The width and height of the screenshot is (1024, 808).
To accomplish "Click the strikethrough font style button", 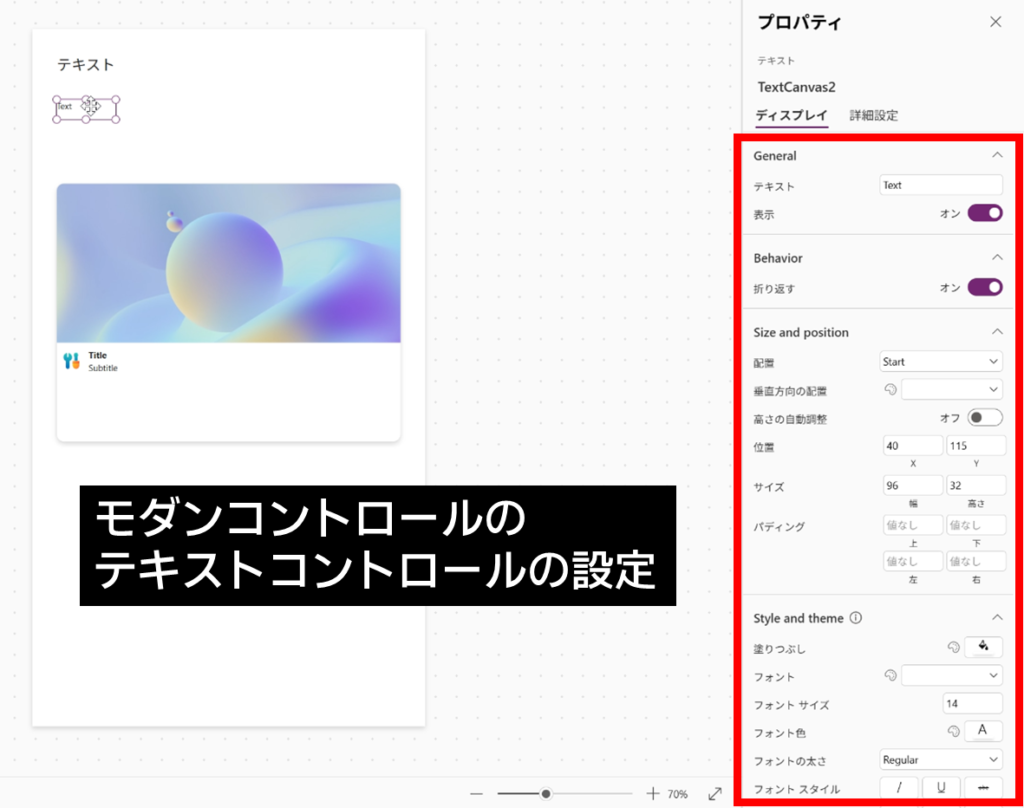I will click(983, 788).
